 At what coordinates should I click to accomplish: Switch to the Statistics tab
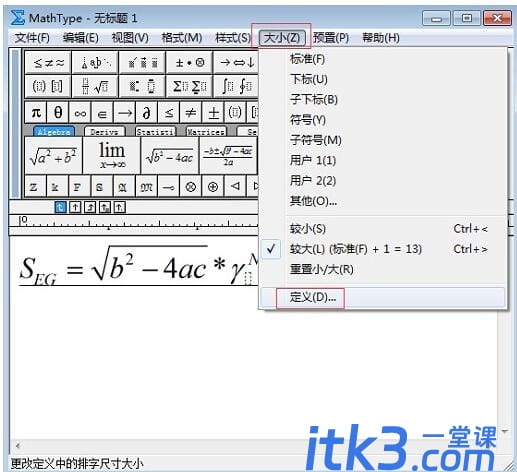(x=156, y=131)
